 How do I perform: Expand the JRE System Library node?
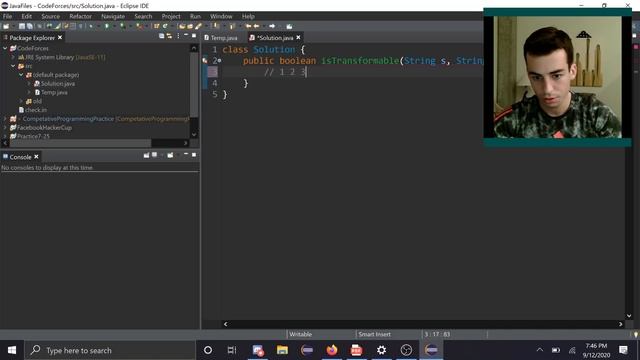(13, 57)
